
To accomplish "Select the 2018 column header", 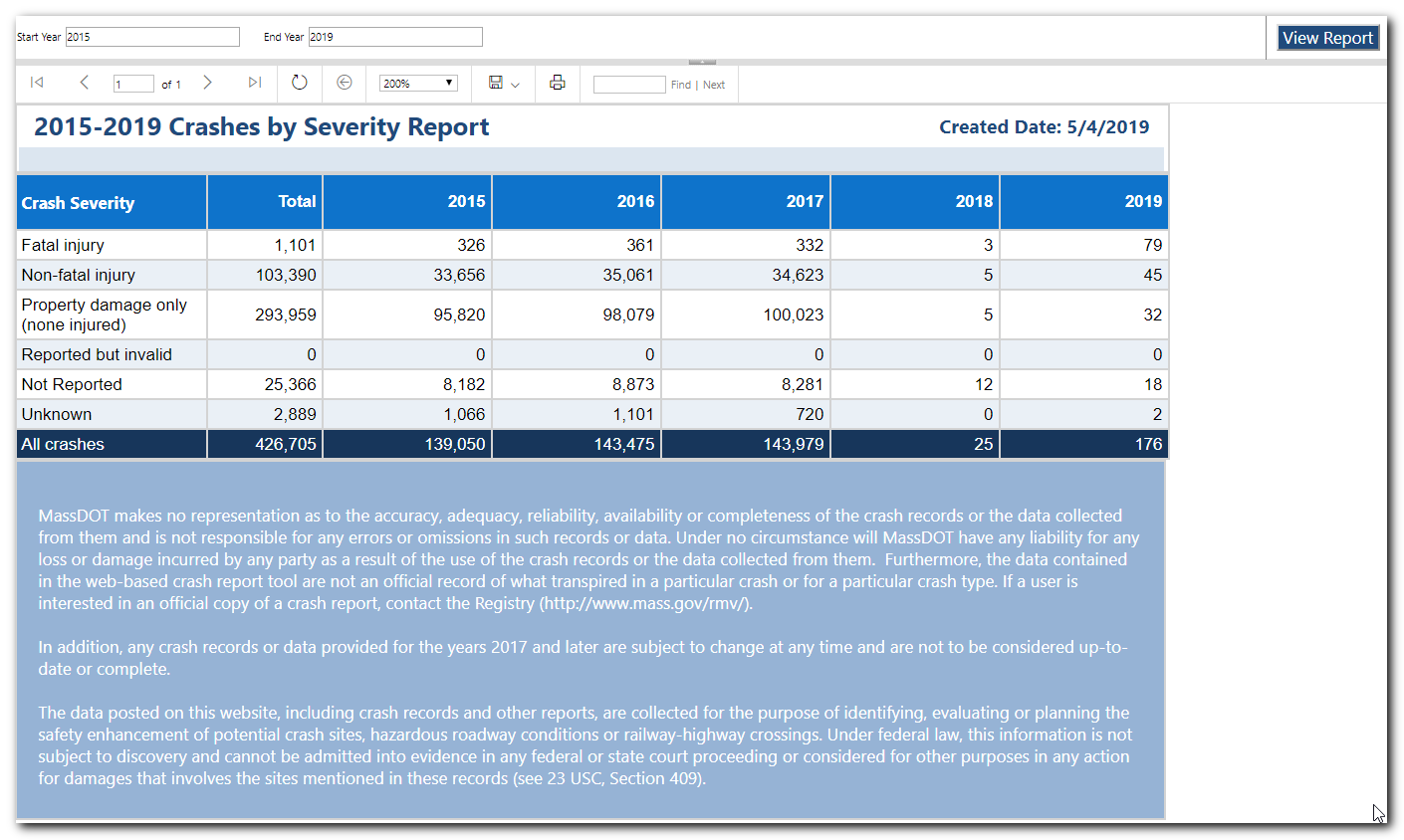I will pos(915,202).
